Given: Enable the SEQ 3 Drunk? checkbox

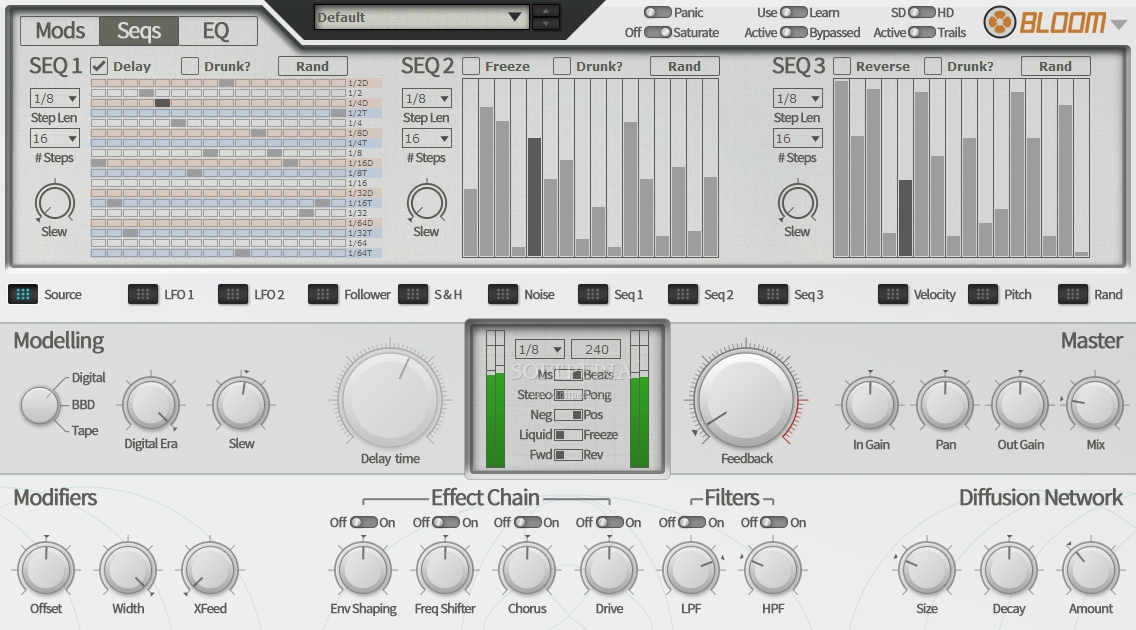Looking at the screenshot, I should pos(933,66).
